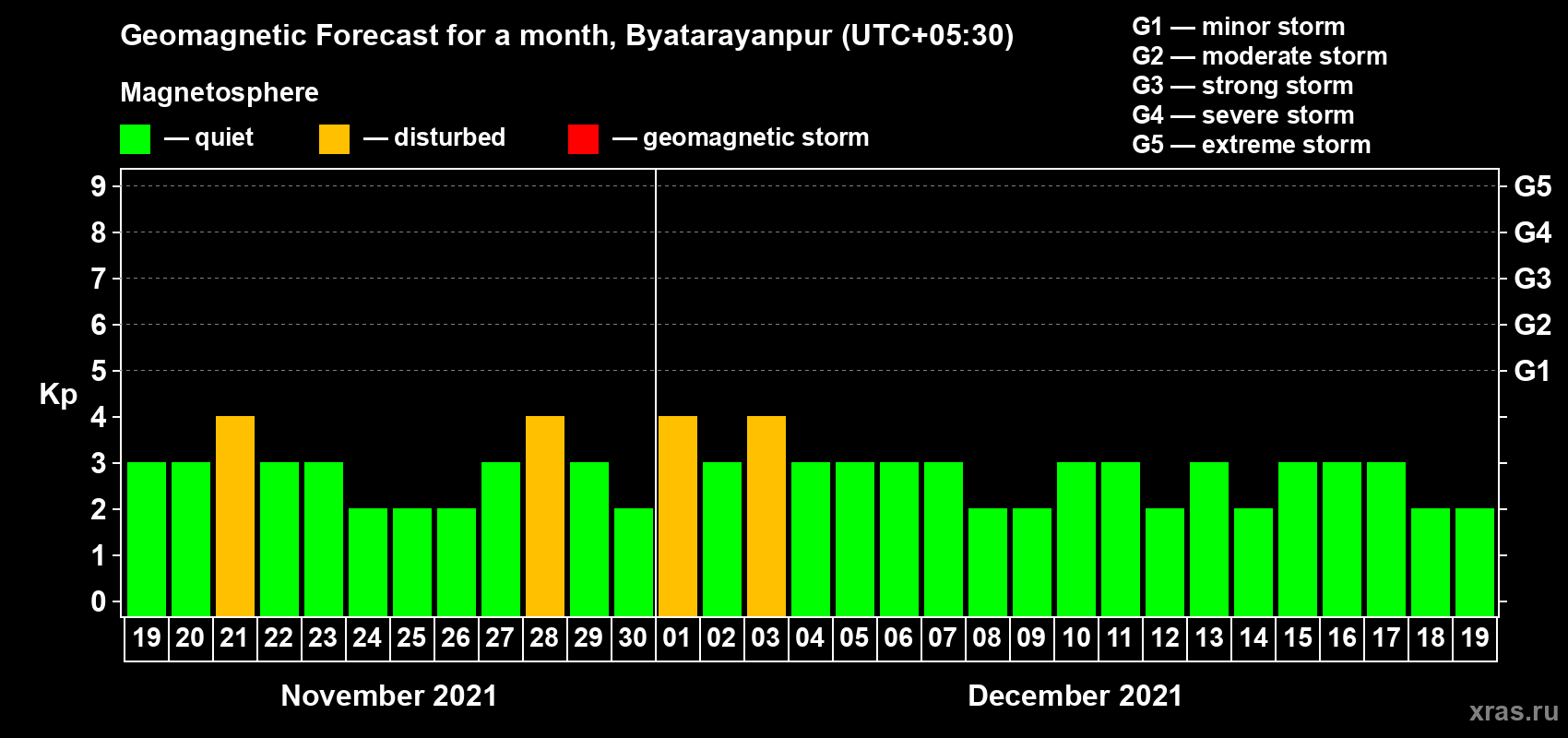Viewport: 1568px width, 738px height.
Task: Click the green bar for November 19
Action: pos(147,539)
